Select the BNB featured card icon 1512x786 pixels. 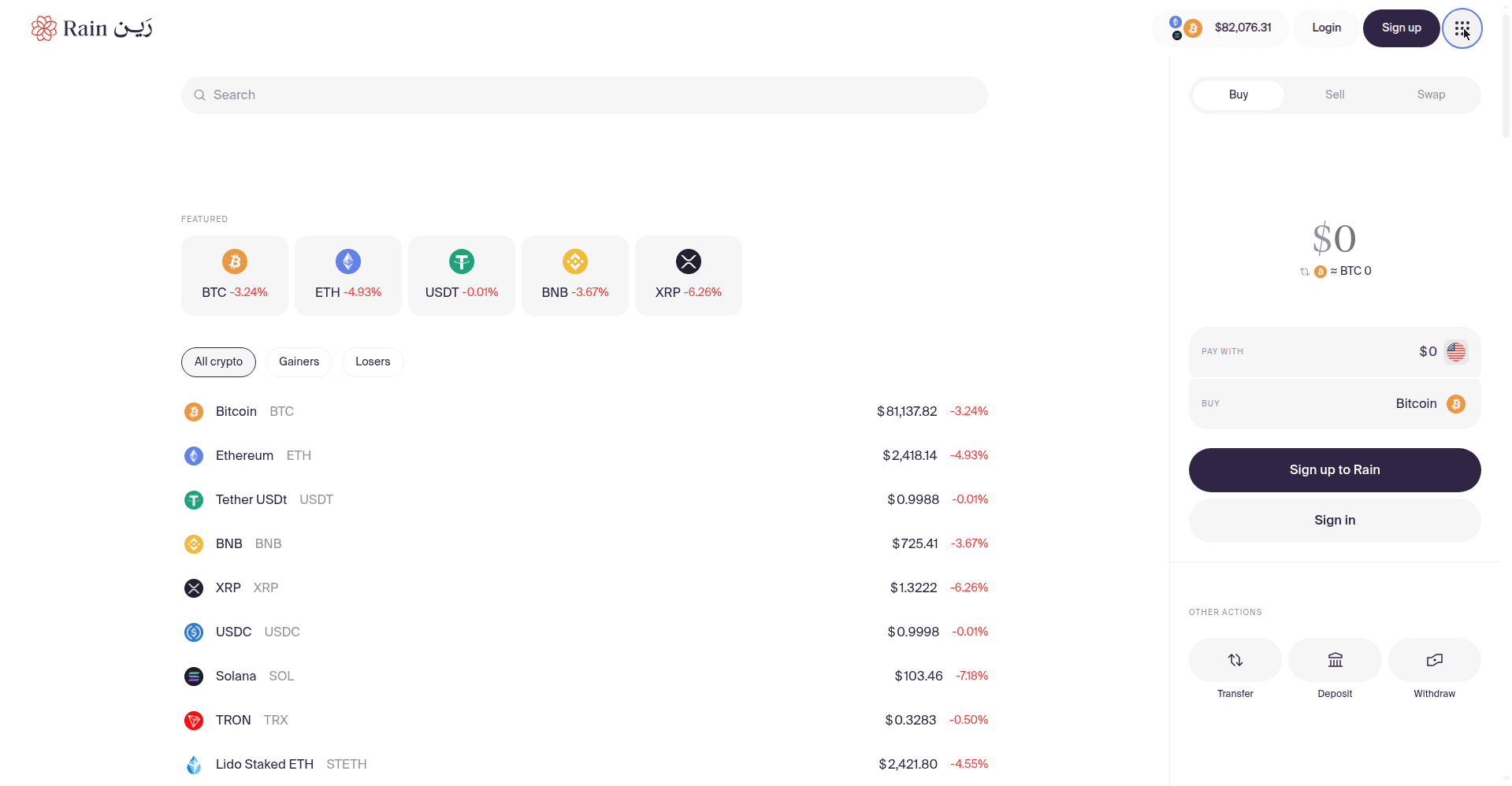[x=575, y=261]
